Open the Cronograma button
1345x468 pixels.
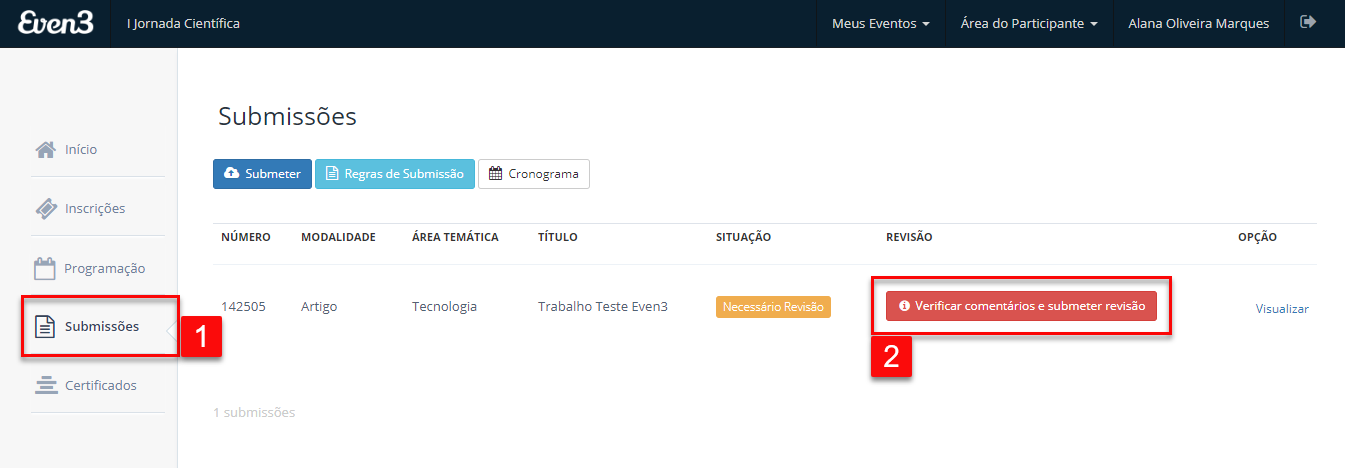point(534,174)
